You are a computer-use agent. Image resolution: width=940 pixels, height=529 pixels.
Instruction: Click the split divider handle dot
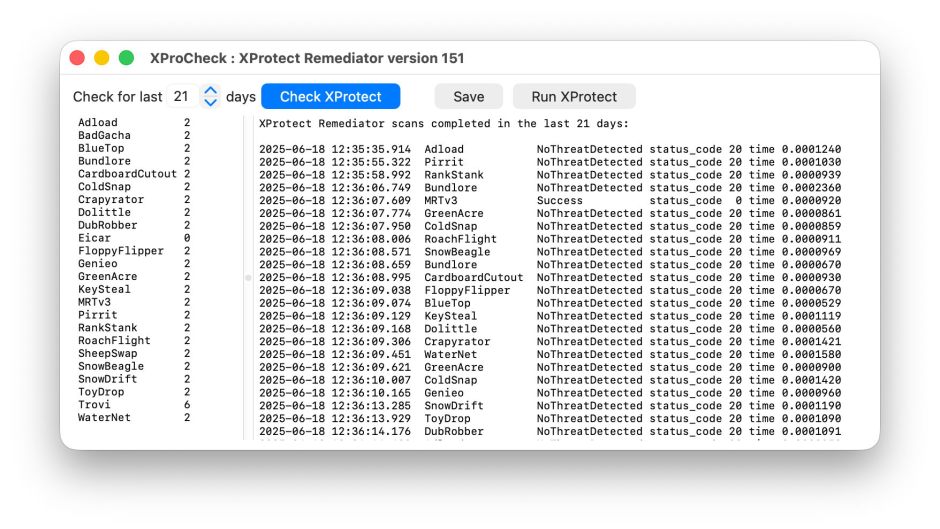pyautogui.click(x=248, y=278)
